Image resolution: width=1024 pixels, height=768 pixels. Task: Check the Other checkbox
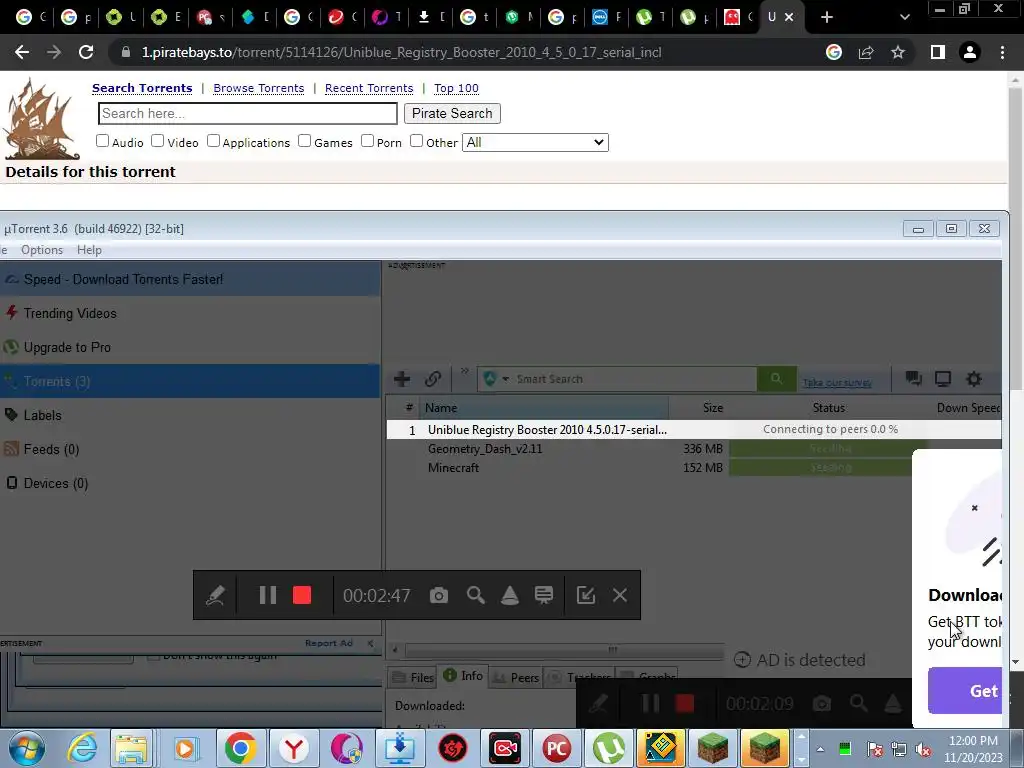pyautogui.click(x=417, y=141)
